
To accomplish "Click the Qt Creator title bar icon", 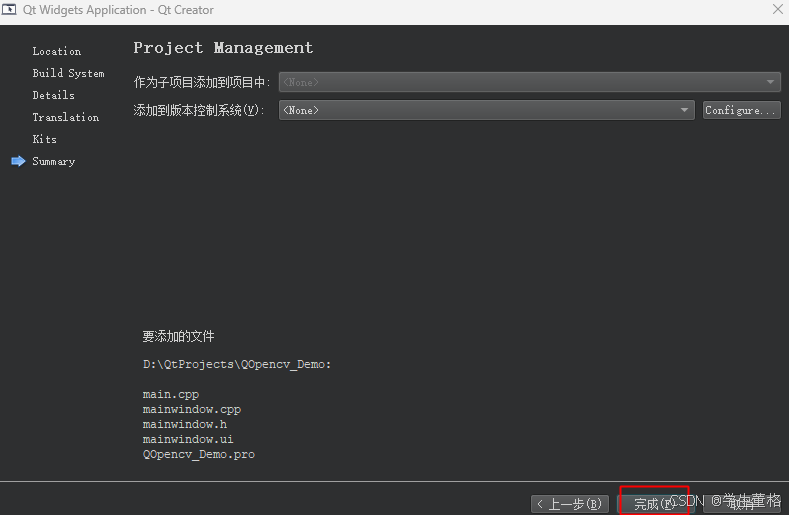I will click(x=9, y=10).
